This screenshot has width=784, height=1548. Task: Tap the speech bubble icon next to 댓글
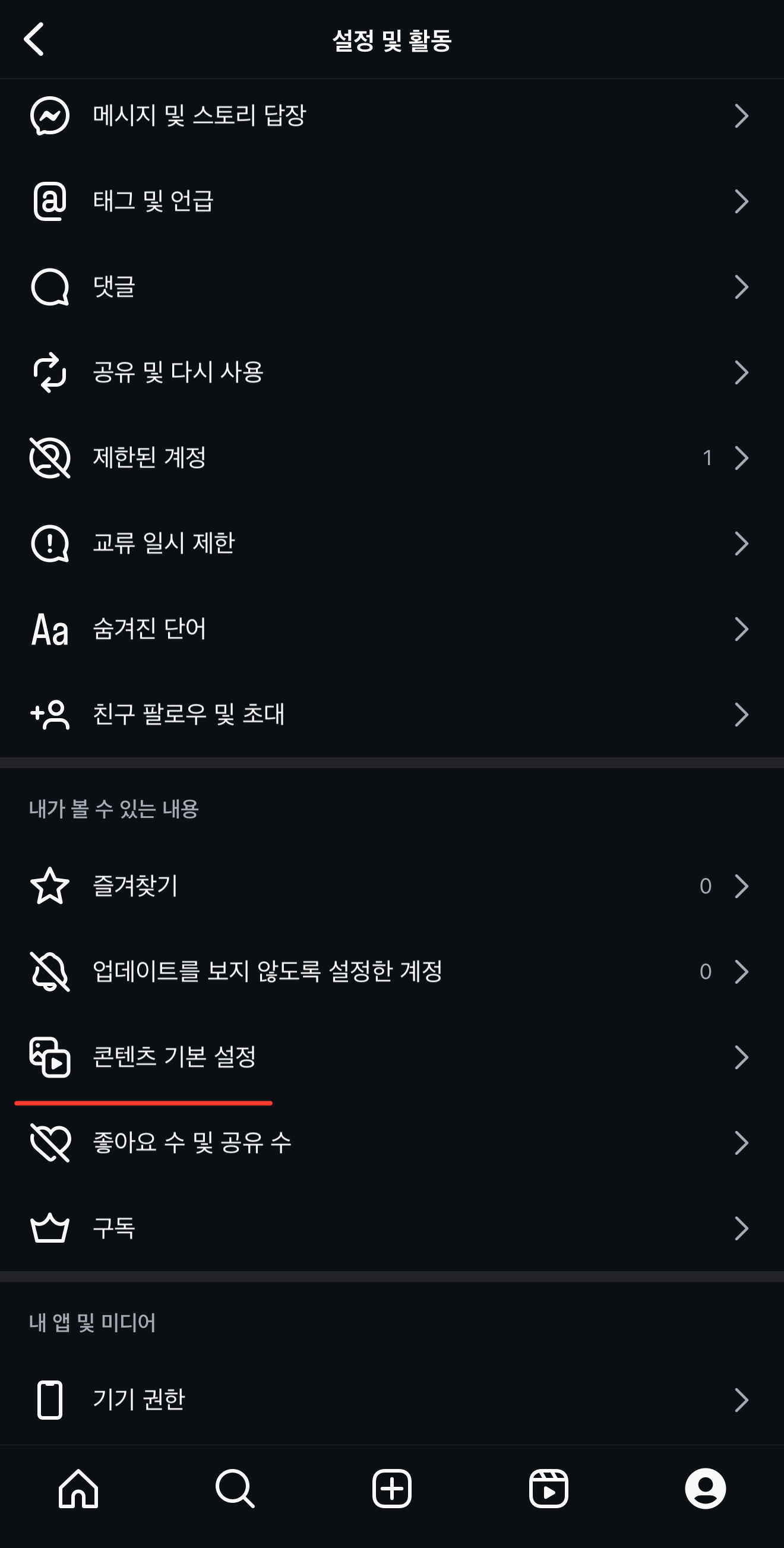50,288
